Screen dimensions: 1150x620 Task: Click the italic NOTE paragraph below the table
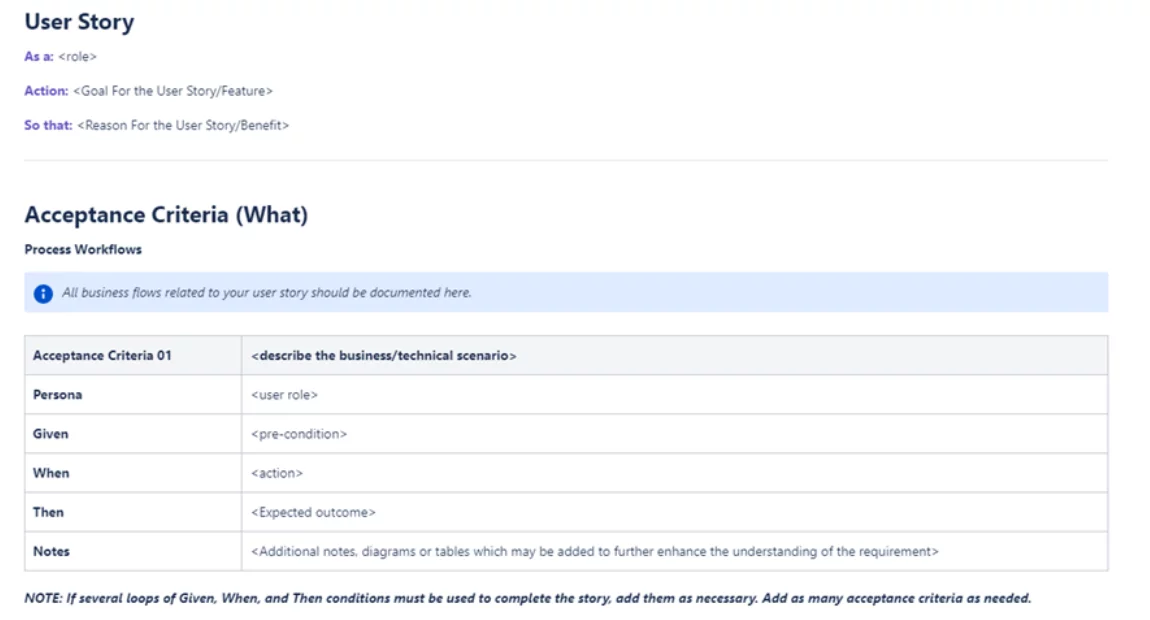click(x=527, y=599)
